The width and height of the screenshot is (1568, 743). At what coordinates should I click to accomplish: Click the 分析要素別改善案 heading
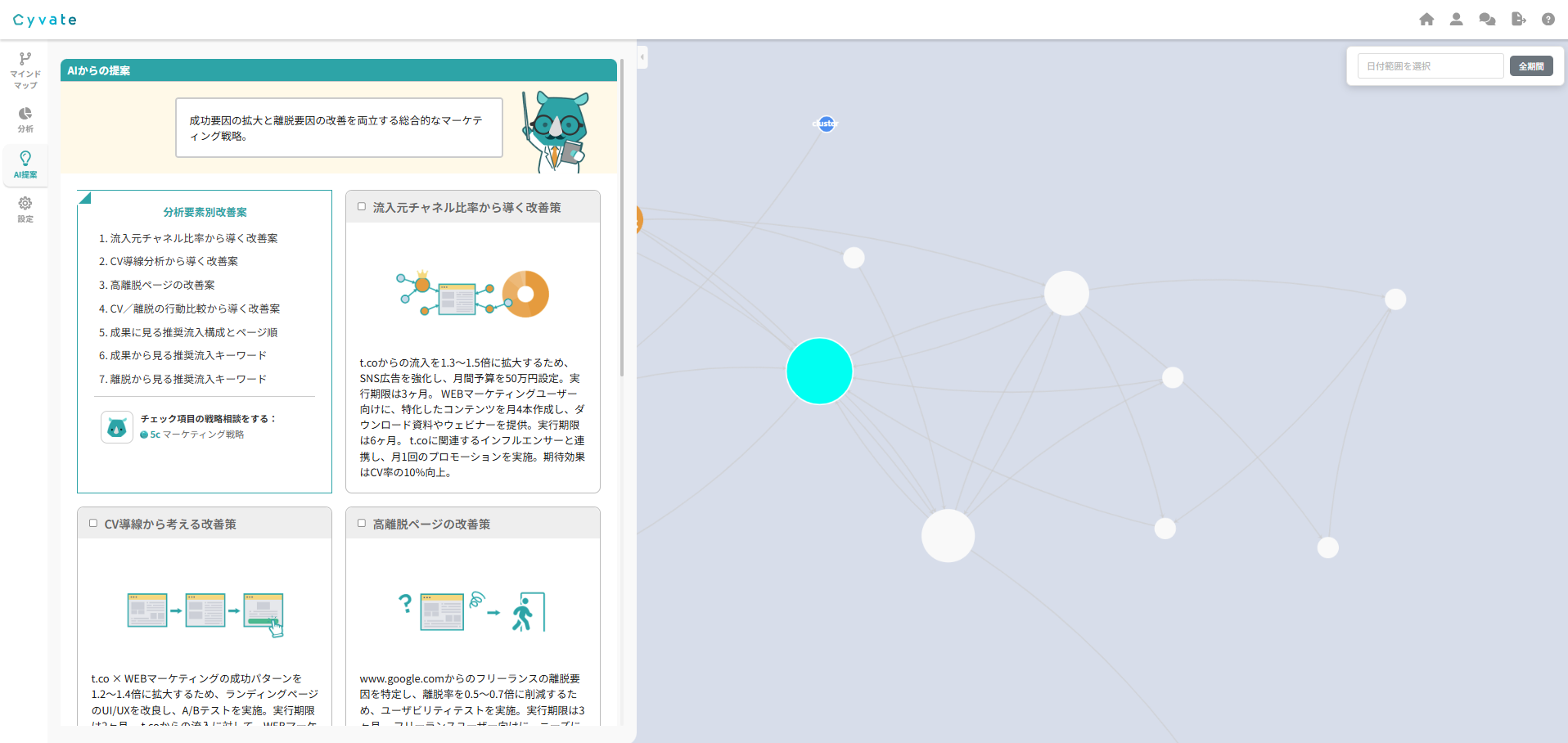click(205, 212)
